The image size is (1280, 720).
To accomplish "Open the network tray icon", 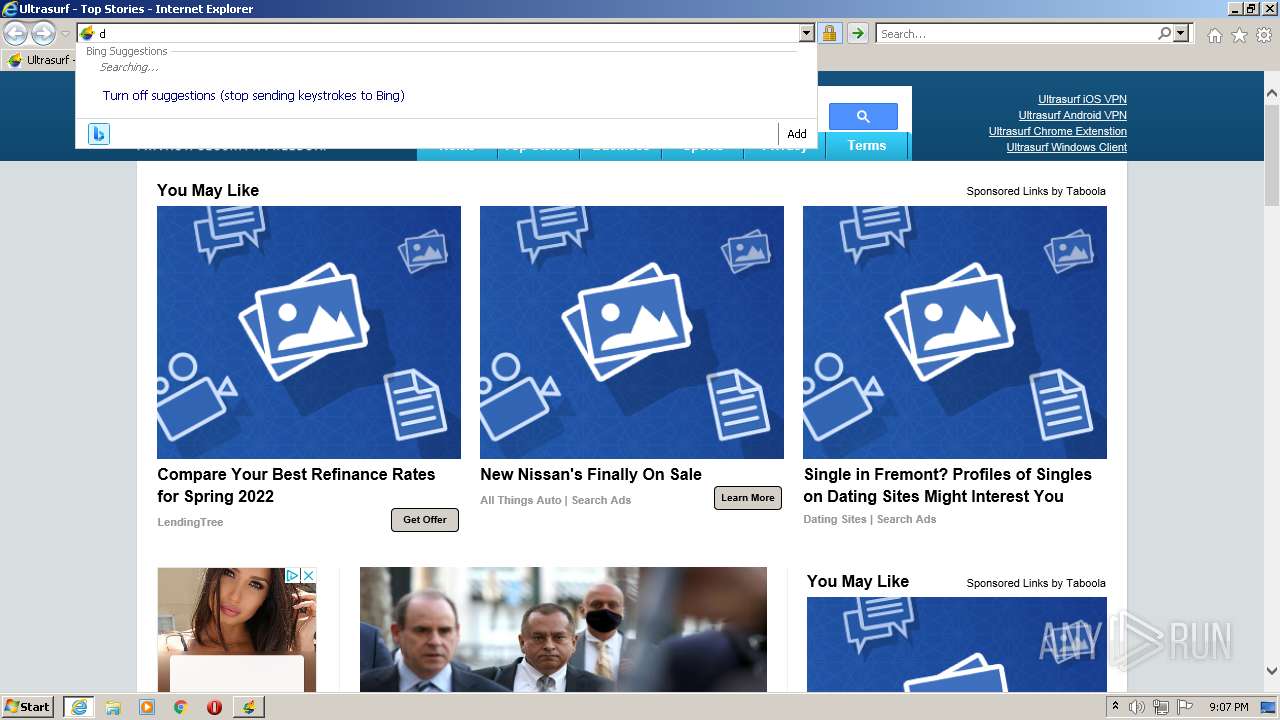I will pyautogui.click(x=1161, y=707).
